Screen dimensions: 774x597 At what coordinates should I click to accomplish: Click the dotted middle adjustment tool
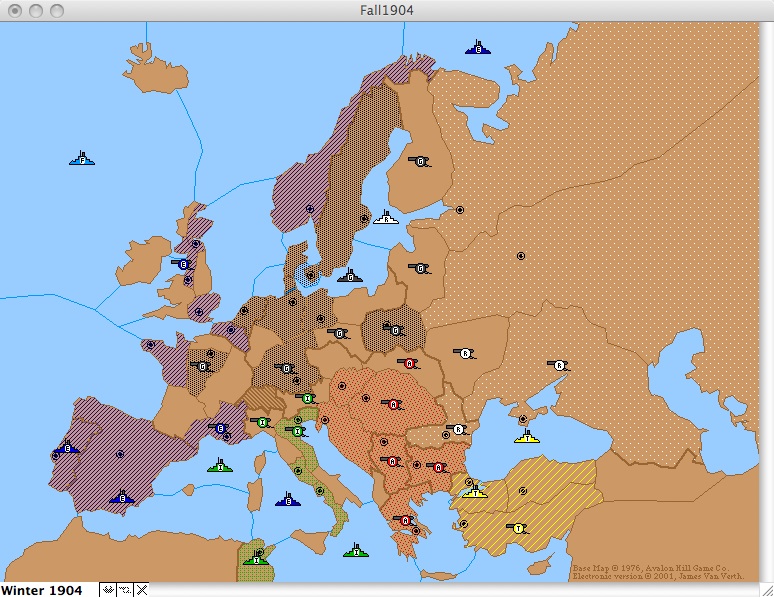(x=125, y=590)
